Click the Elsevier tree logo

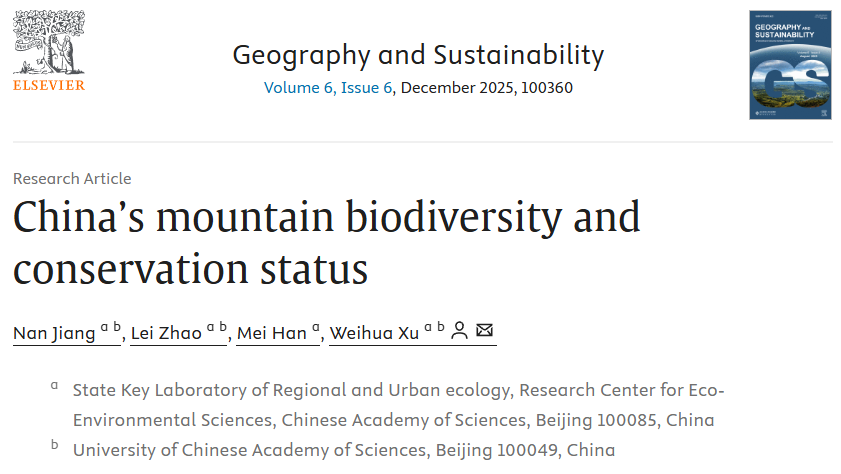pyautogui.click(x=48, y=42)
